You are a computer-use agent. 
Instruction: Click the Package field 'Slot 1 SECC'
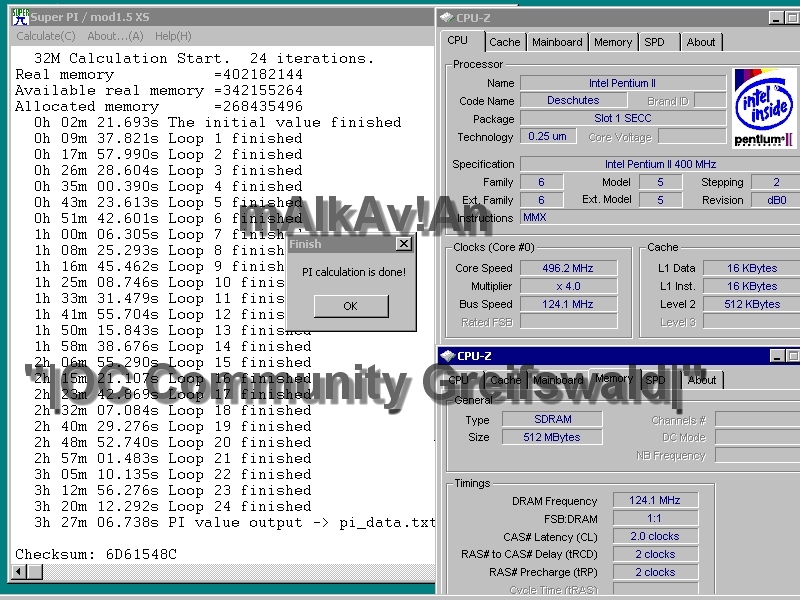coord(623,118)
